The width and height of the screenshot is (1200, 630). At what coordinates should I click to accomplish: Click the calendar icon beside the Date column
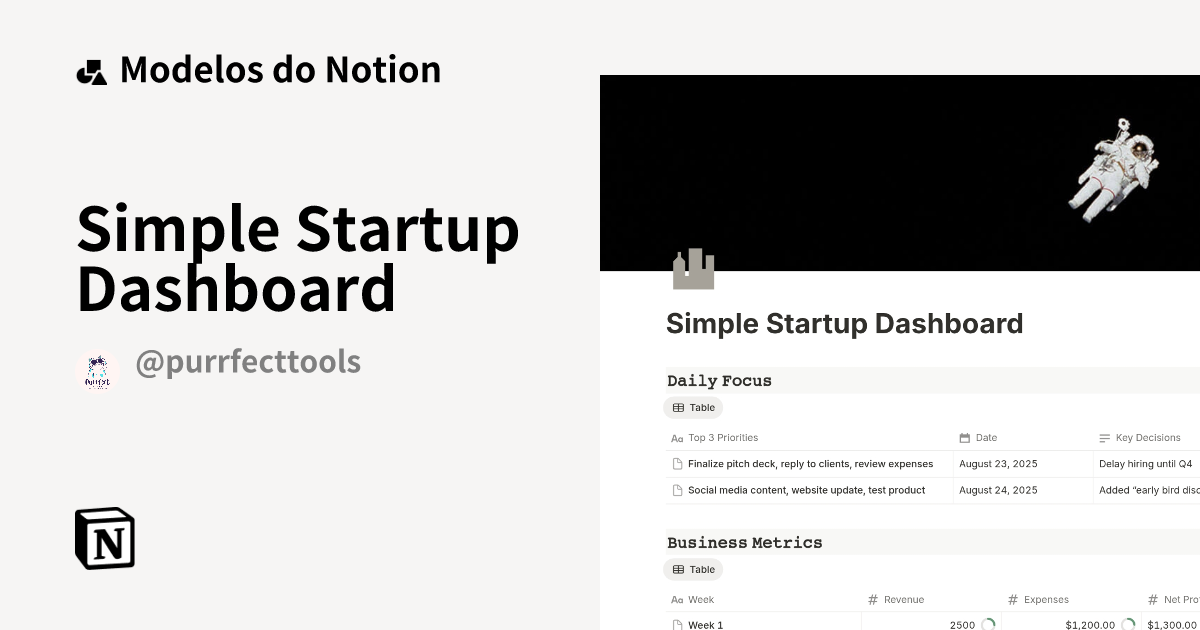(963, 437)
